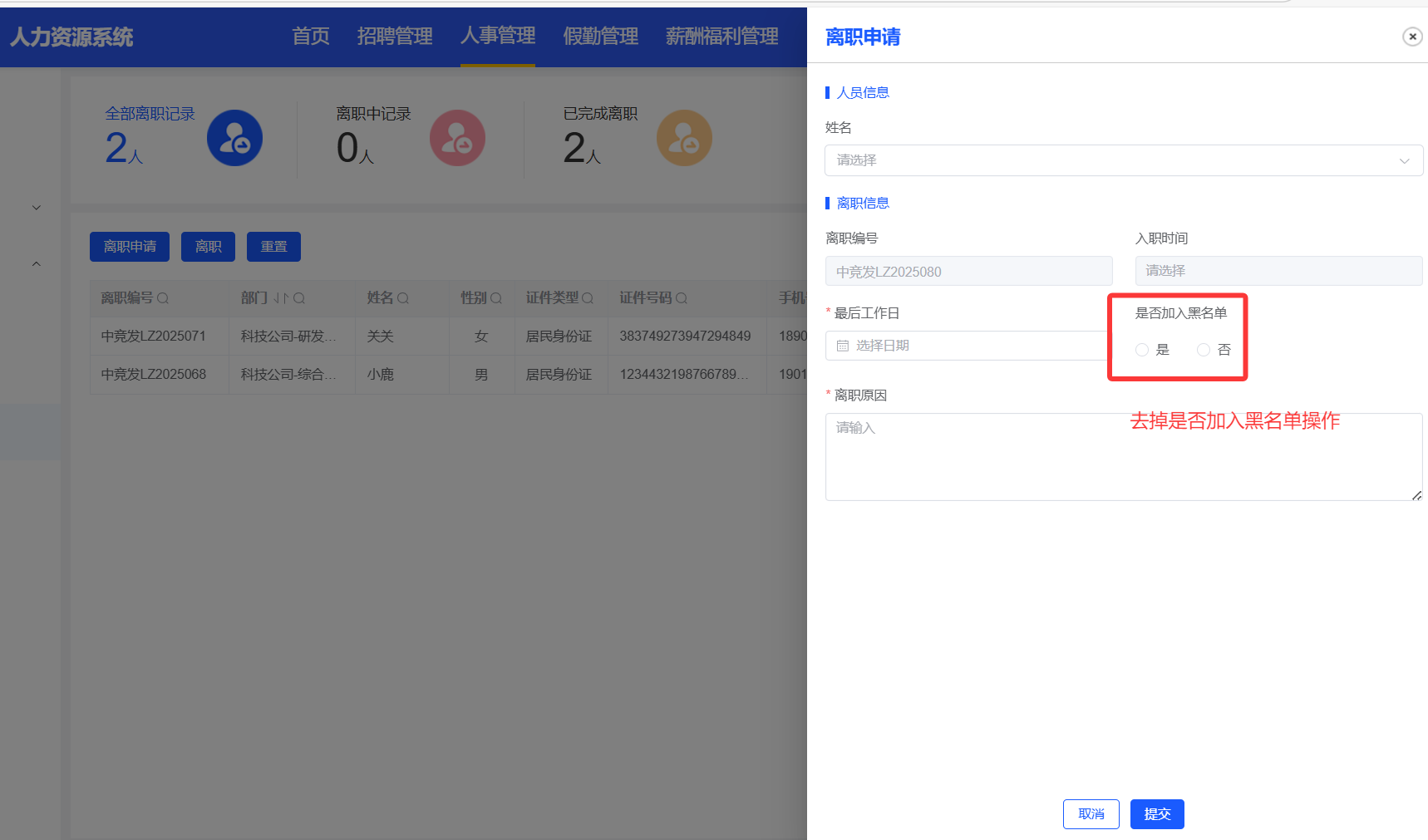This screenshot has width=1428, height=840.
Task: Click the 科技公司-研发… department cell
Action: point(288,336)
